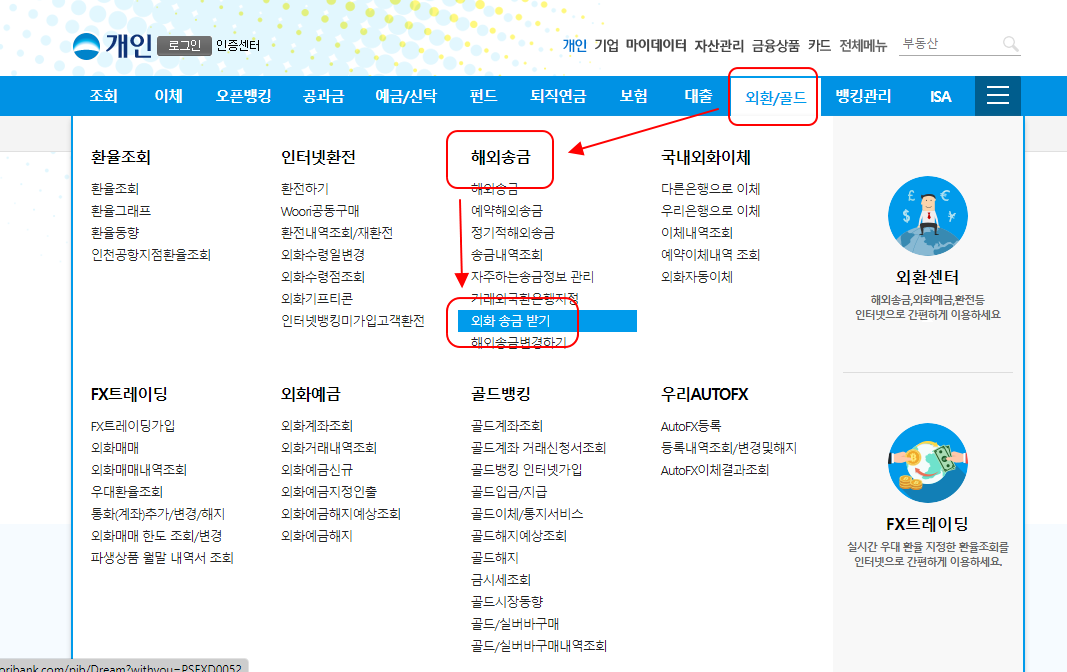
Task: Click the 외환센터 globe illustration
Action: coord(928,216)
